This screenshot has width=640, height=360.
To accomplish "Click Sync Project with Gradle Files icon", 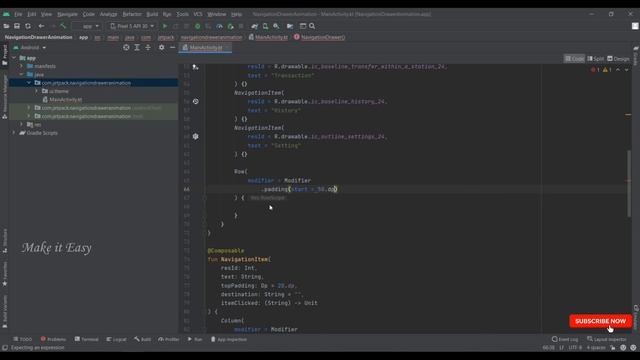I will pos(255,26).
